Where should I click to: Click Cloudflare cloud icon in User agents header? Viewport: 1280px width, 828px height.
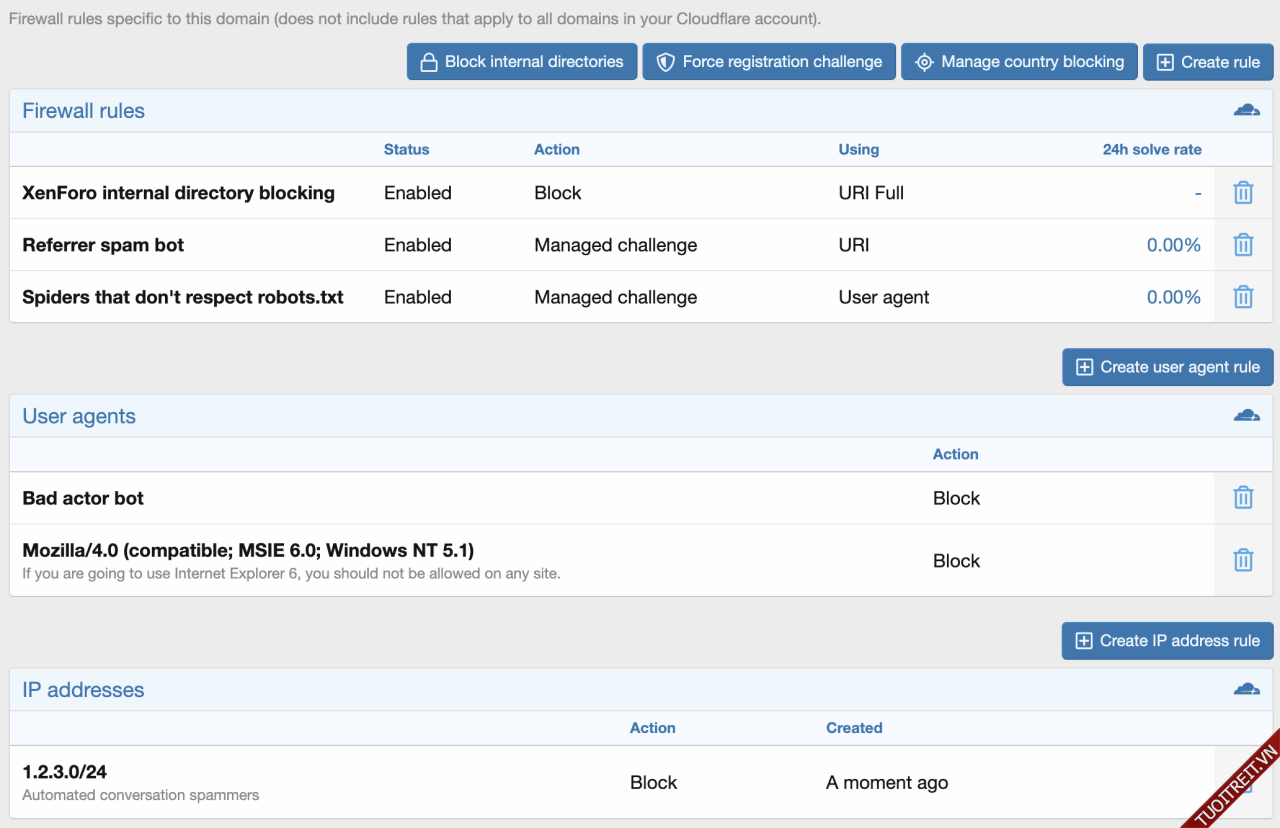1246,416
